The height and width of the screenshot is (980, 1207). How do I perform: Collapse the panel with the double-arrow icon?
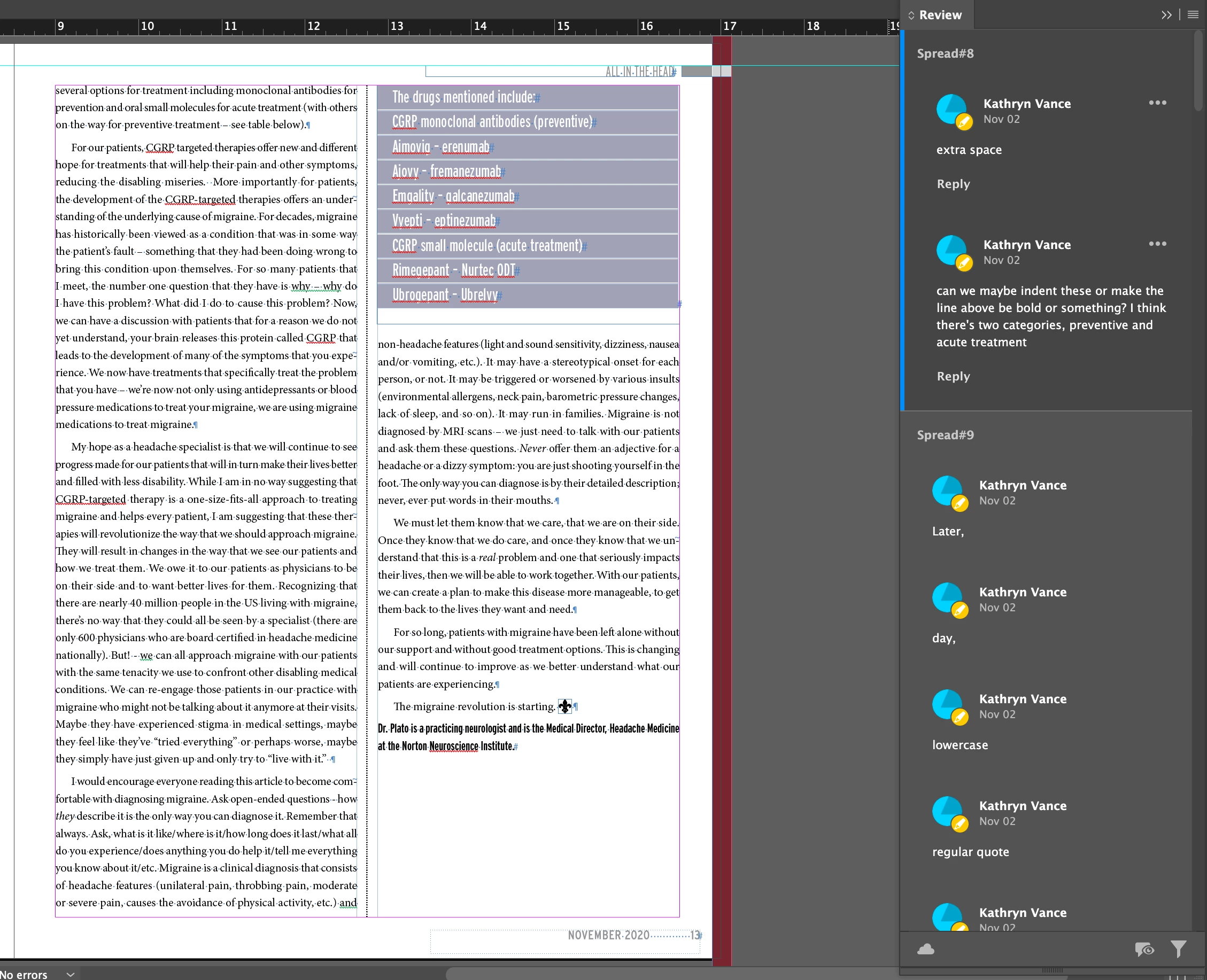(1166, 15)
